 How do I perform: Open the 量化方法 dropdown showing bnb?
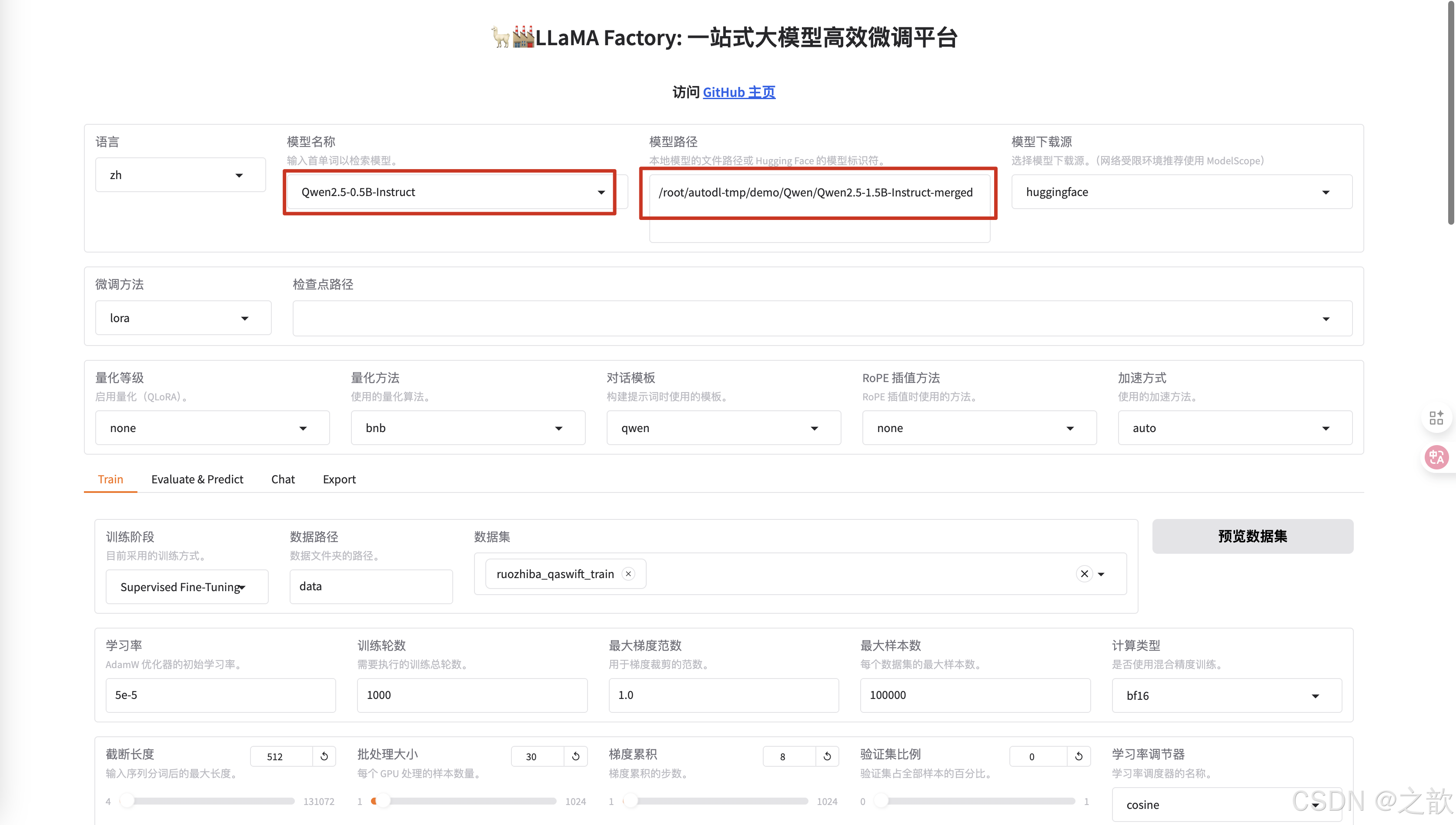[x=468, y=428]
